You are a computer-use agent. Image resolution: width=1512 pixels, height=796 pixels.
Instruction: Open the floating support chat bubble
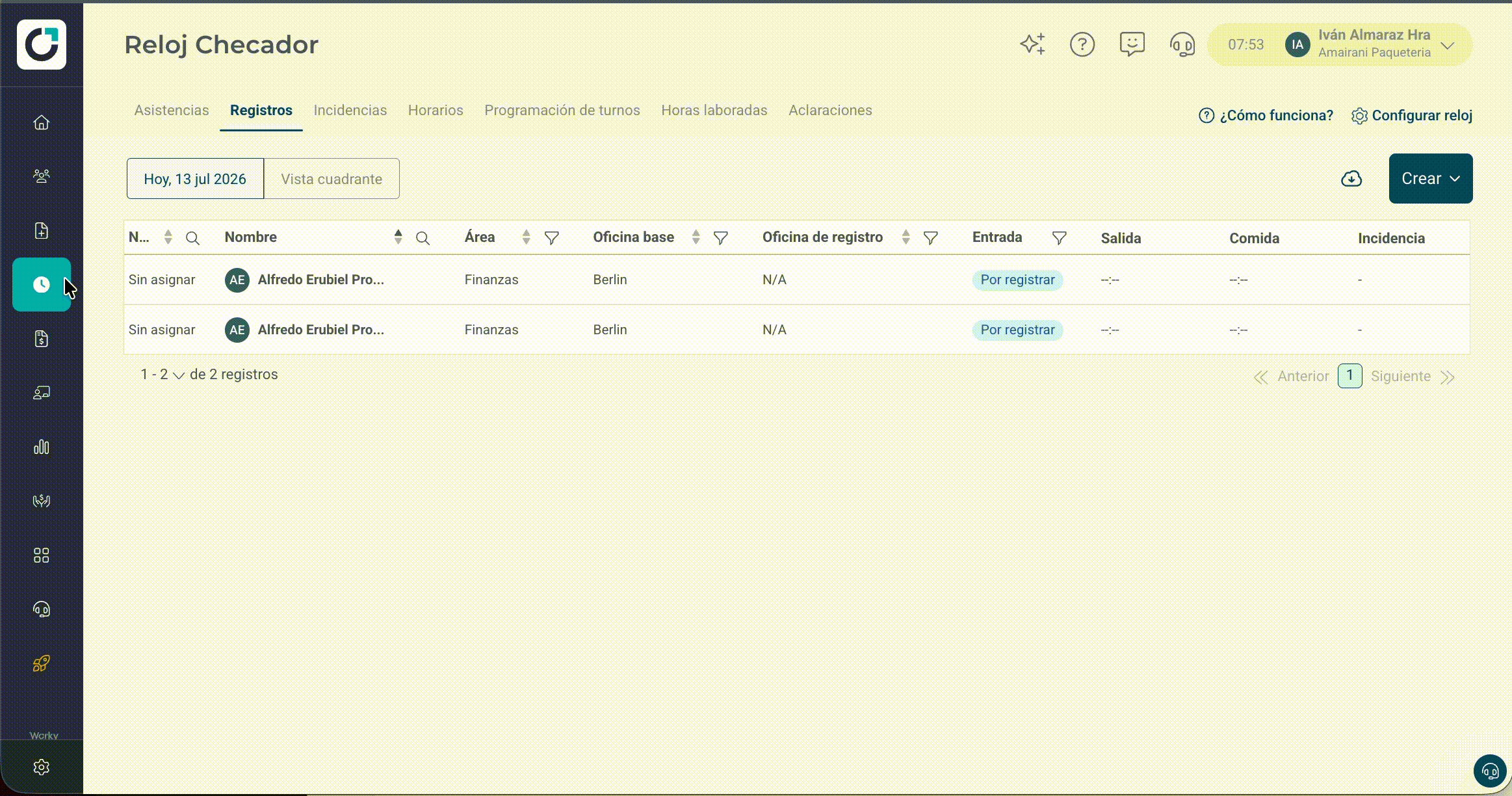point(1490,771)
